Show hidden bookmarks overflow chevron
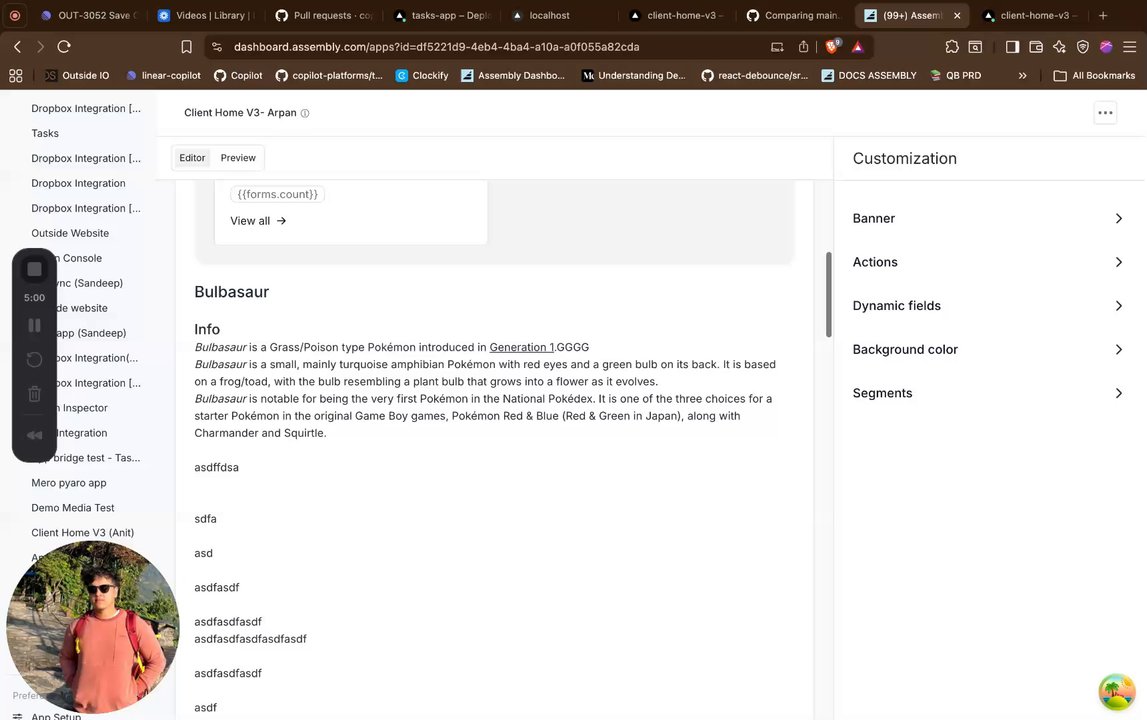Image resolution: width=1147 pixels, height=720 pixels. 1023,75
